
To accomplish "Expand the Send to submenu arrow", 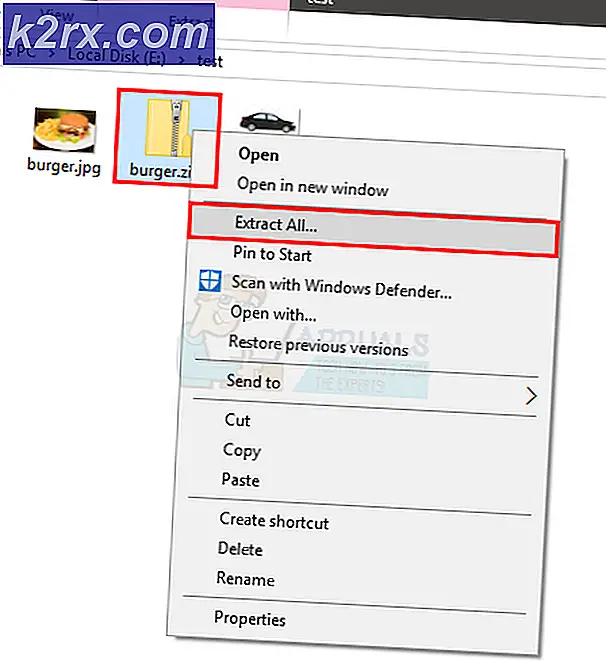I will click(x=531, y=396).
